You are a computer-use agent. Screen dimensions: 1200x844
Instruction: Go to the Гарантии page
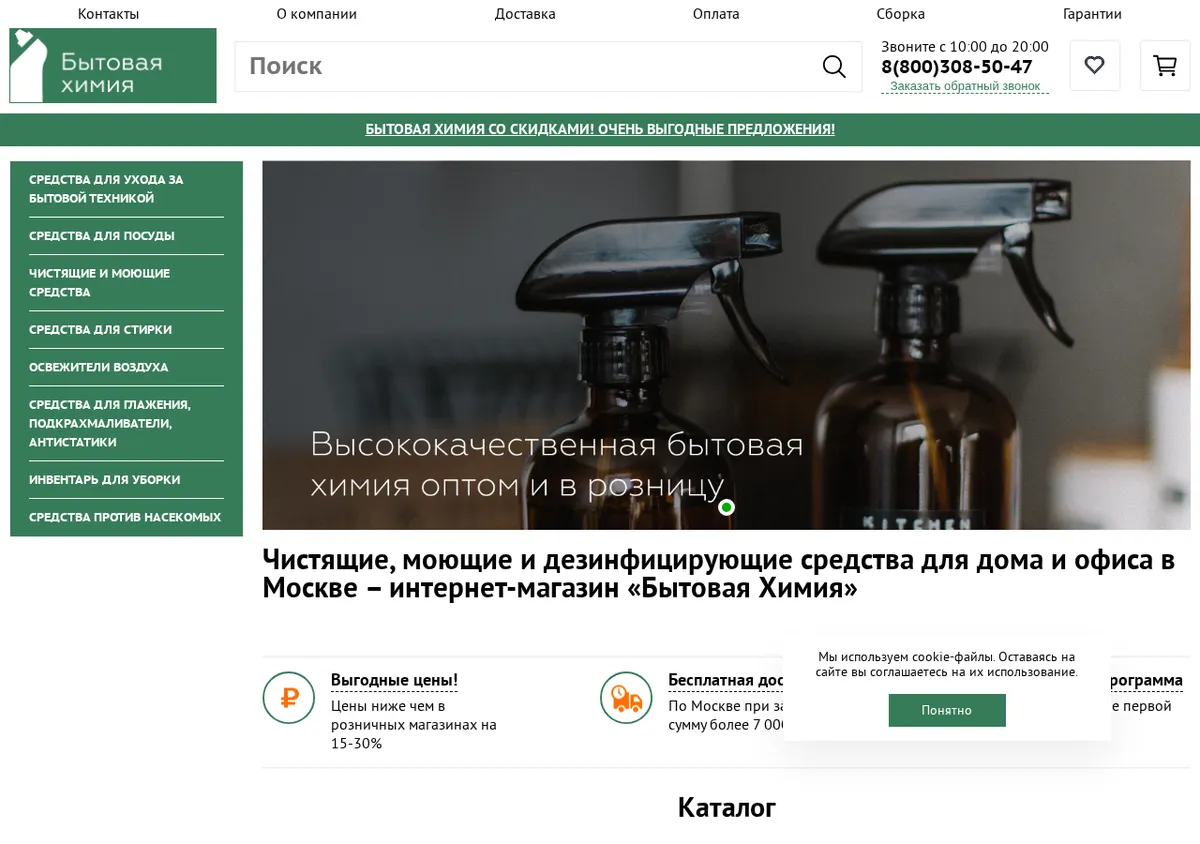[1092, 14]
